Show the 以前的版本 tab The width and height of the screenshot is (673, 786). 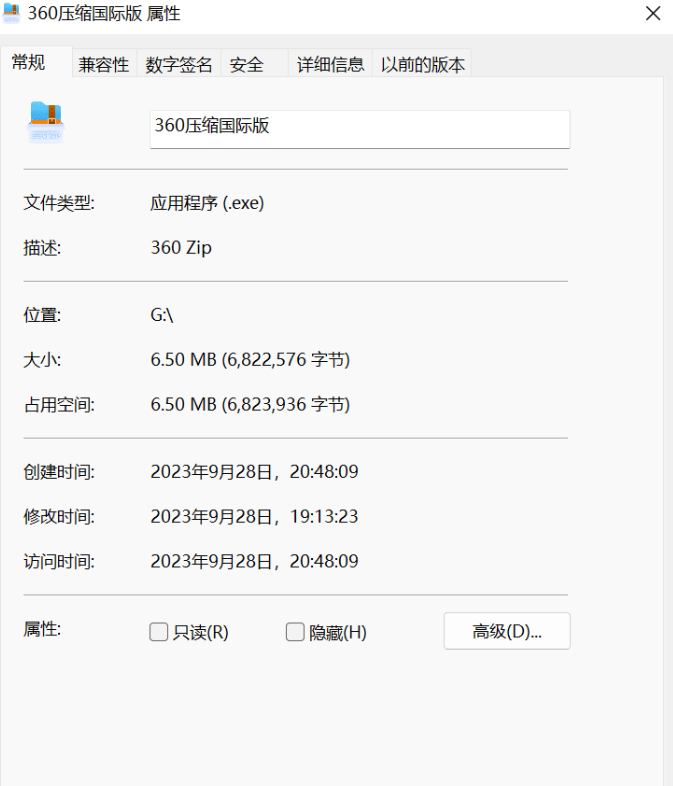(422, 65)
